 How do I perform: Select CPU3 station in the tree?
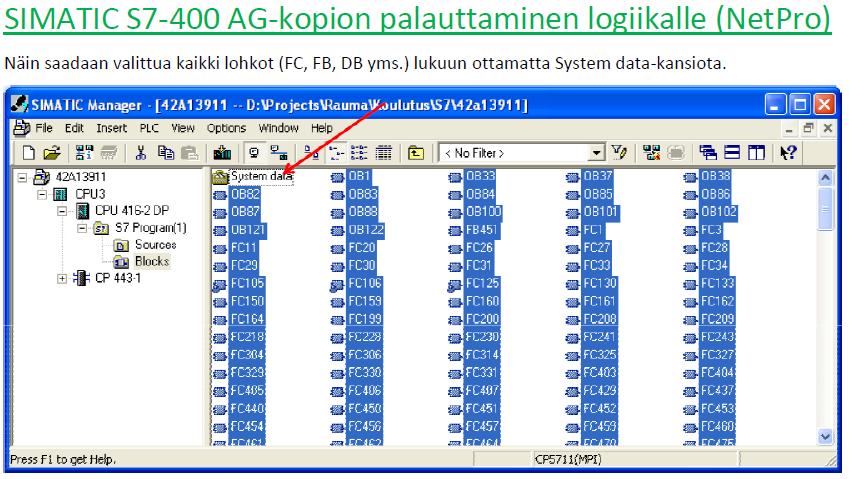[90, 194]
